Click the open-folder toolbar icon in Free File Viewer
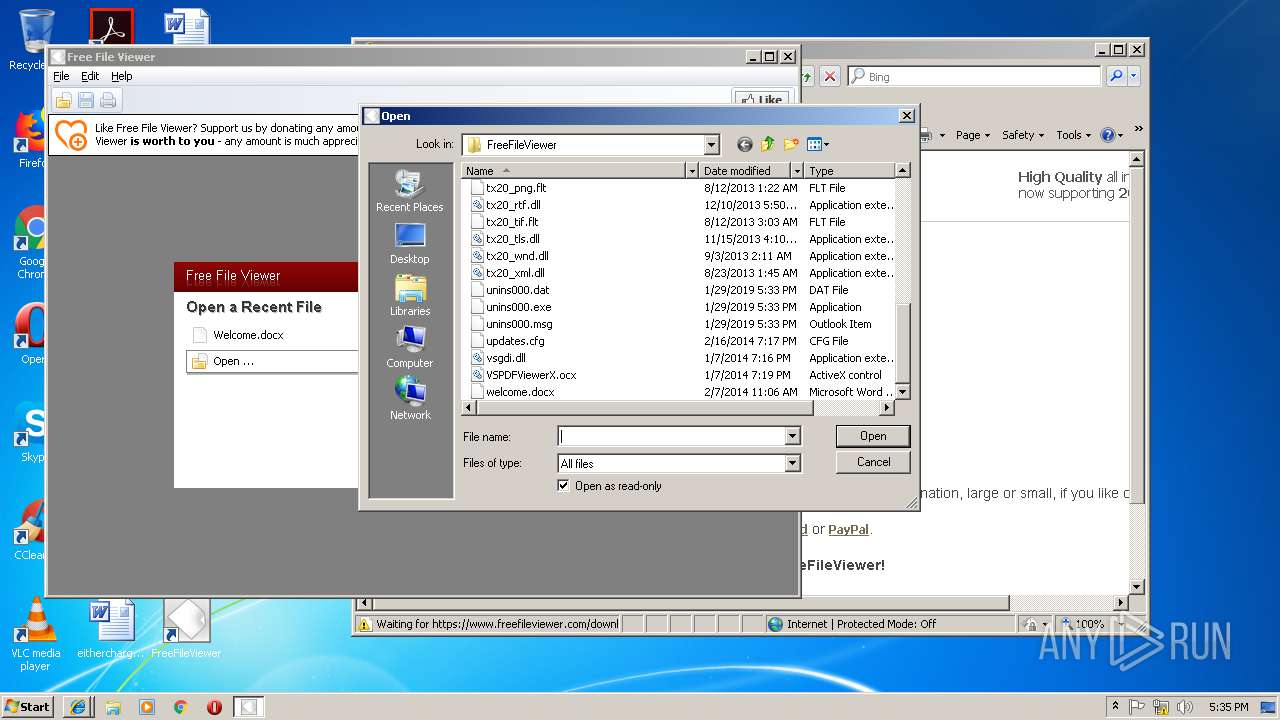1280x720 pixels. click(x=63, y=100)
